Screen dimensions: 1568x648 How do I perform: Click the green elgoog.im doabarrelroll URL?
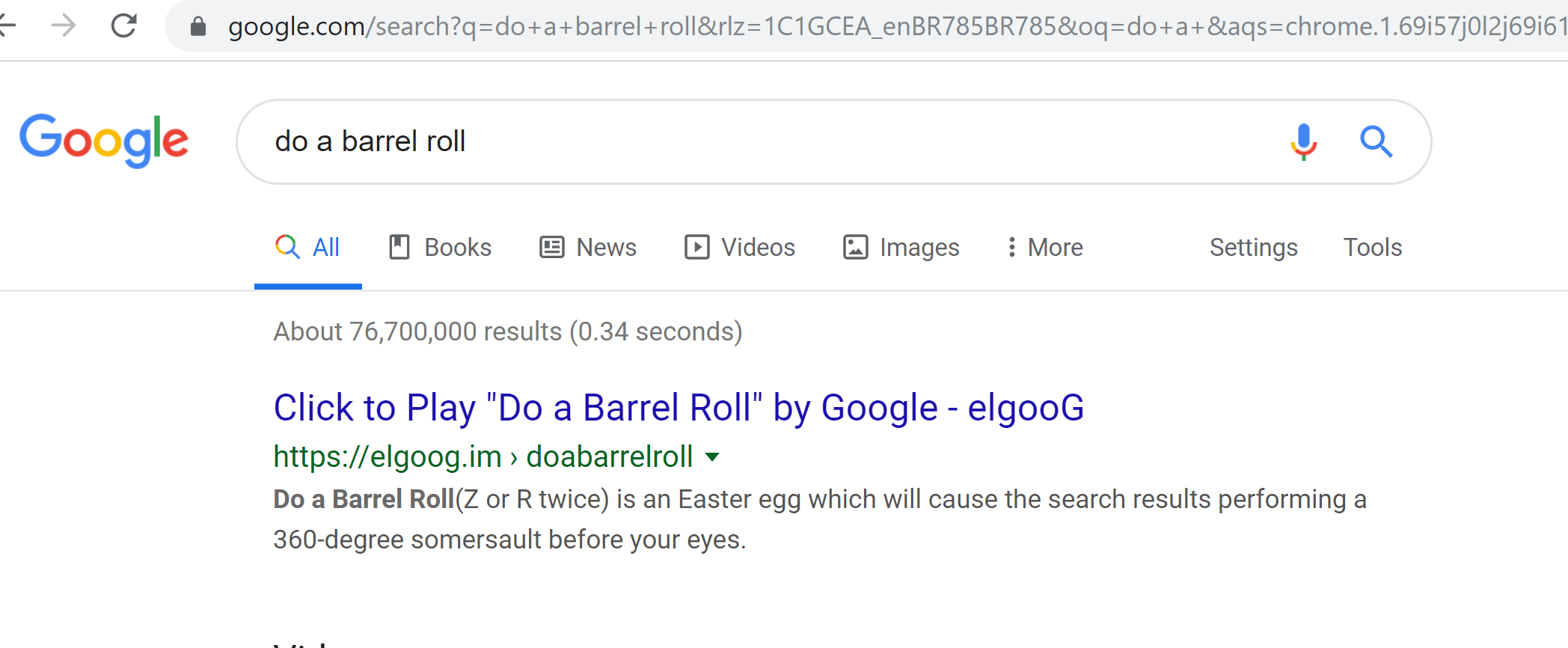click(x=483, y=457)
